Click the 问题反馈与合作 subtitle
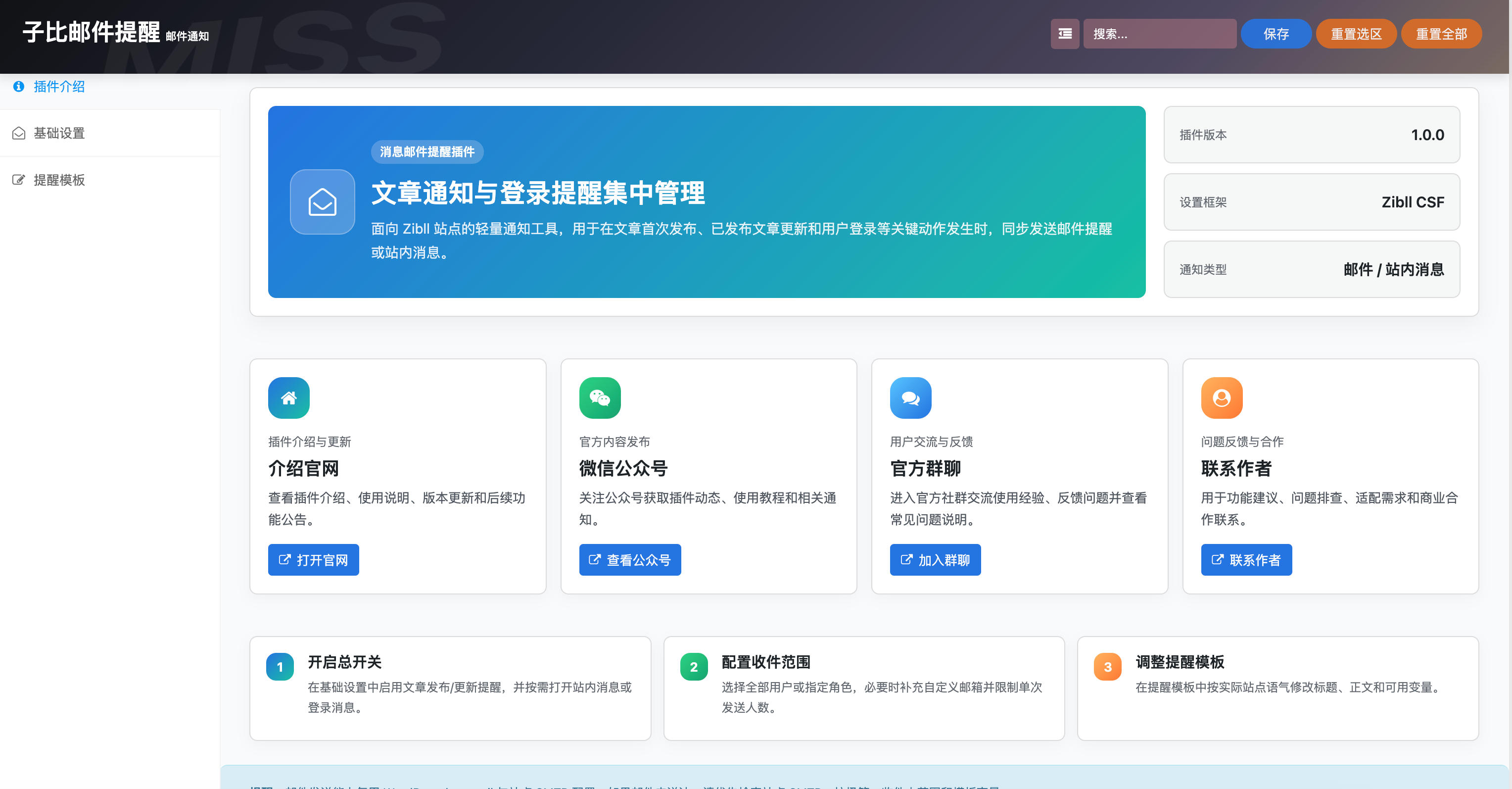The image size is (1512, 789). click(x=1242, y=442)
